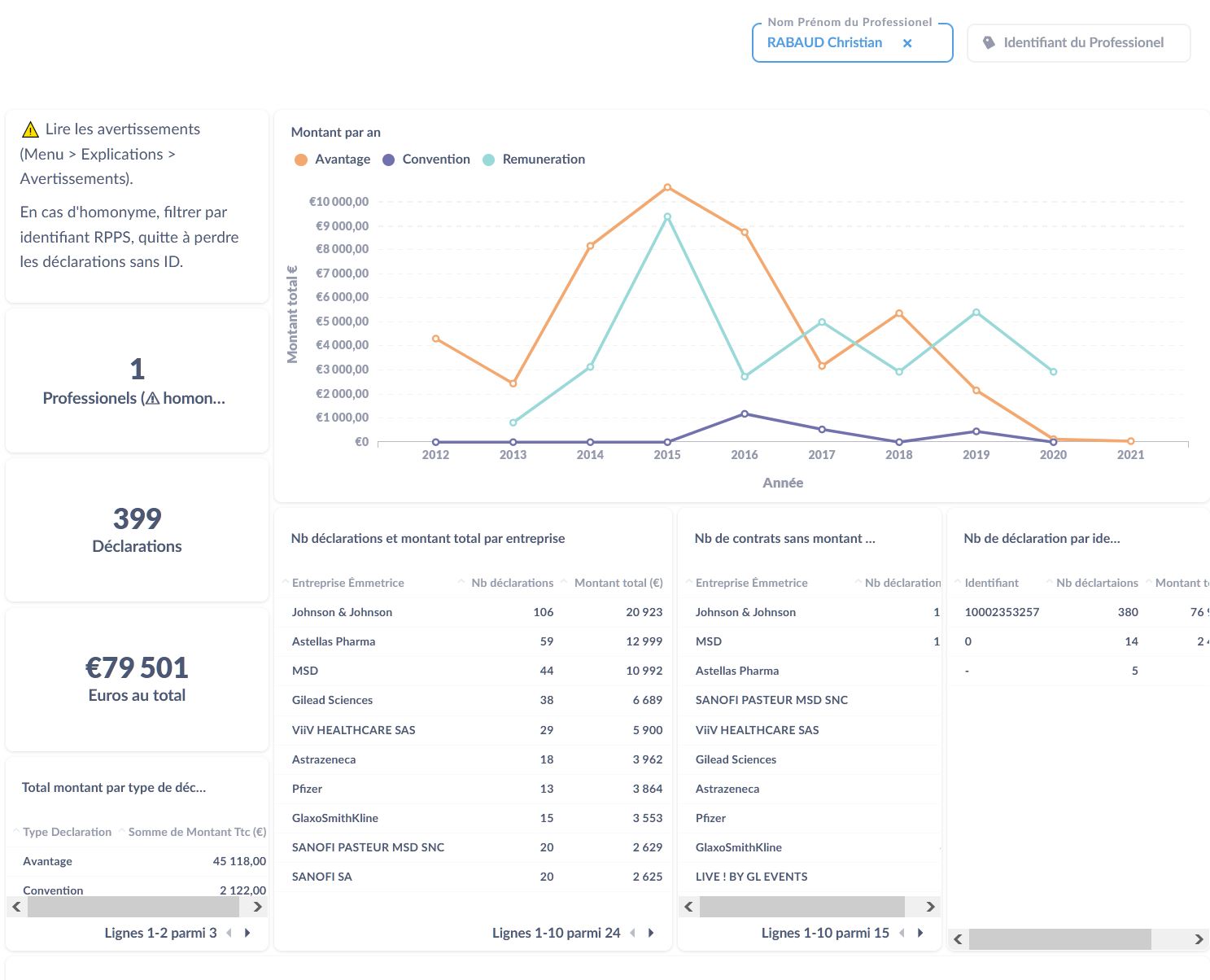Select the 2015 Avantage peak data point

667,187
